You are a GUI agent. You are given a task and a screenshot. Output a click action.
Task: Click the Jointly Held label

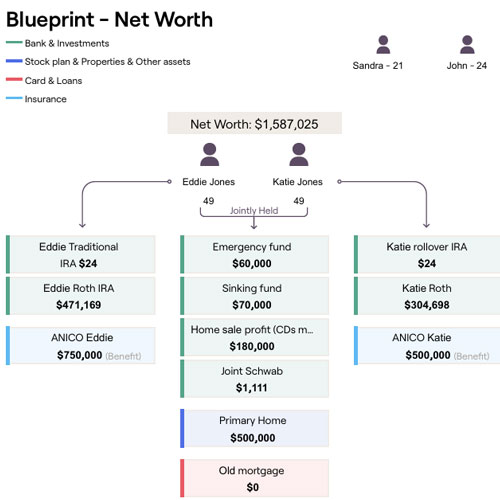pyautogui.click(x=254, y=210)
